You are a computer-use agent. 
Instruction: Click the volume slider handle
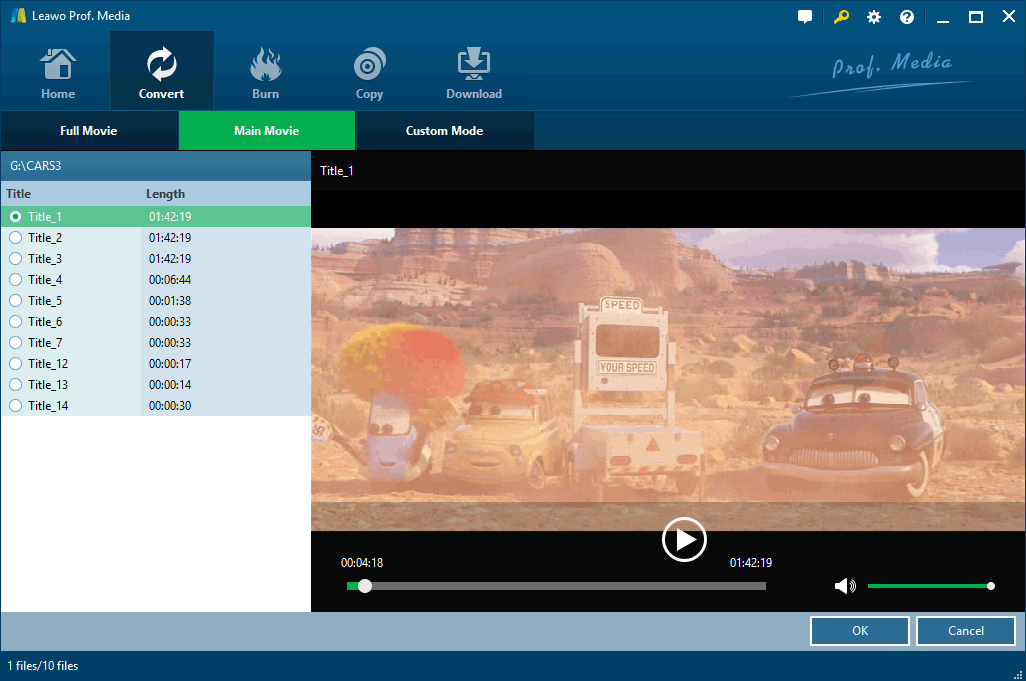click(991, 586)
